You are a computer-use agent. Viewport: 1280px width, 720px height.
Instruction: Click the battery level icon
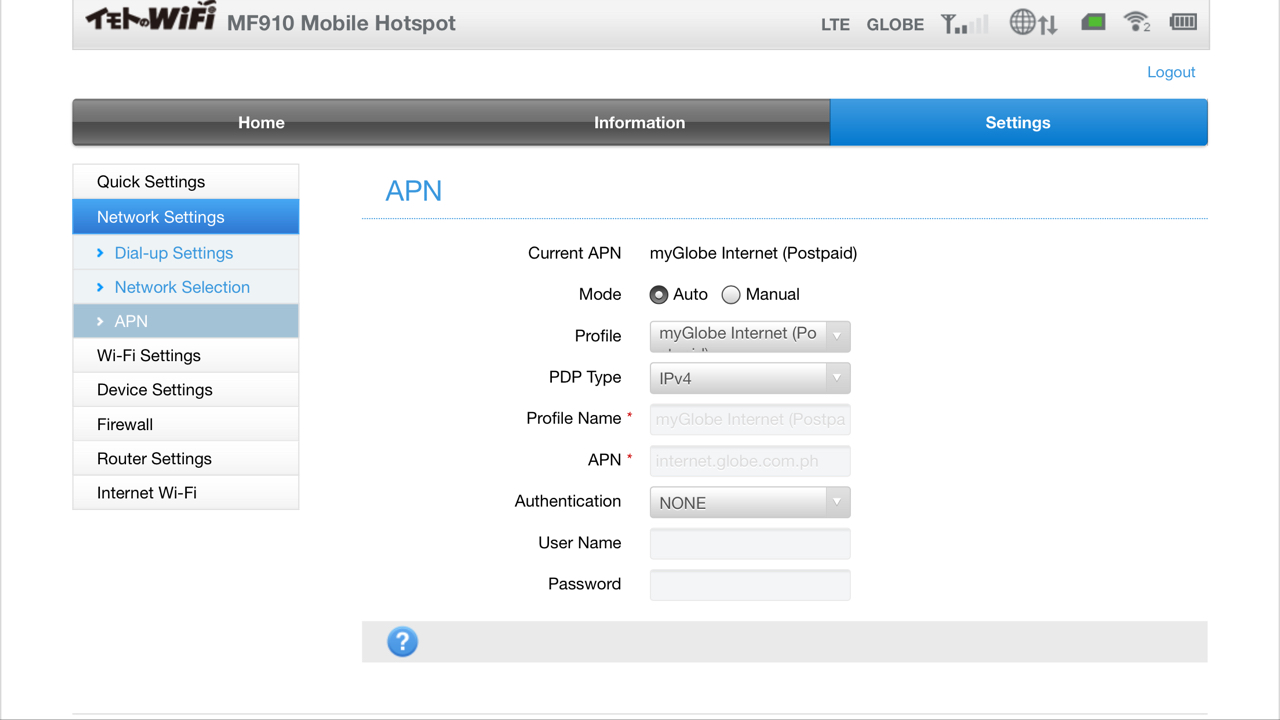pos(1183,21)
